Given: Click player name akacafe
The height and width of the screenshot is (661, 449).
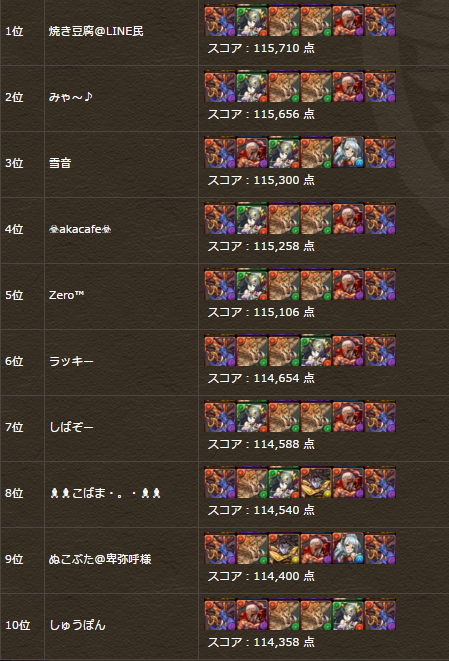Looking at the screenshot, I should point(80,229).
